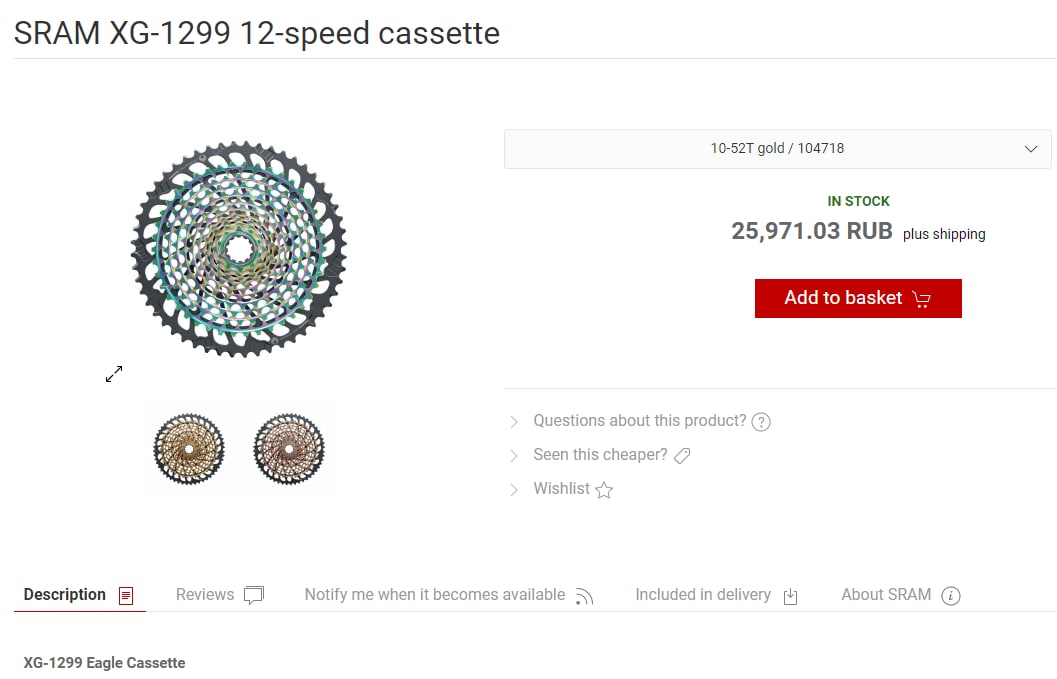Select the gold cassette thumbnail
Image resolution: width=1057 pixels, height=679 pixels.
click(189, 449)
